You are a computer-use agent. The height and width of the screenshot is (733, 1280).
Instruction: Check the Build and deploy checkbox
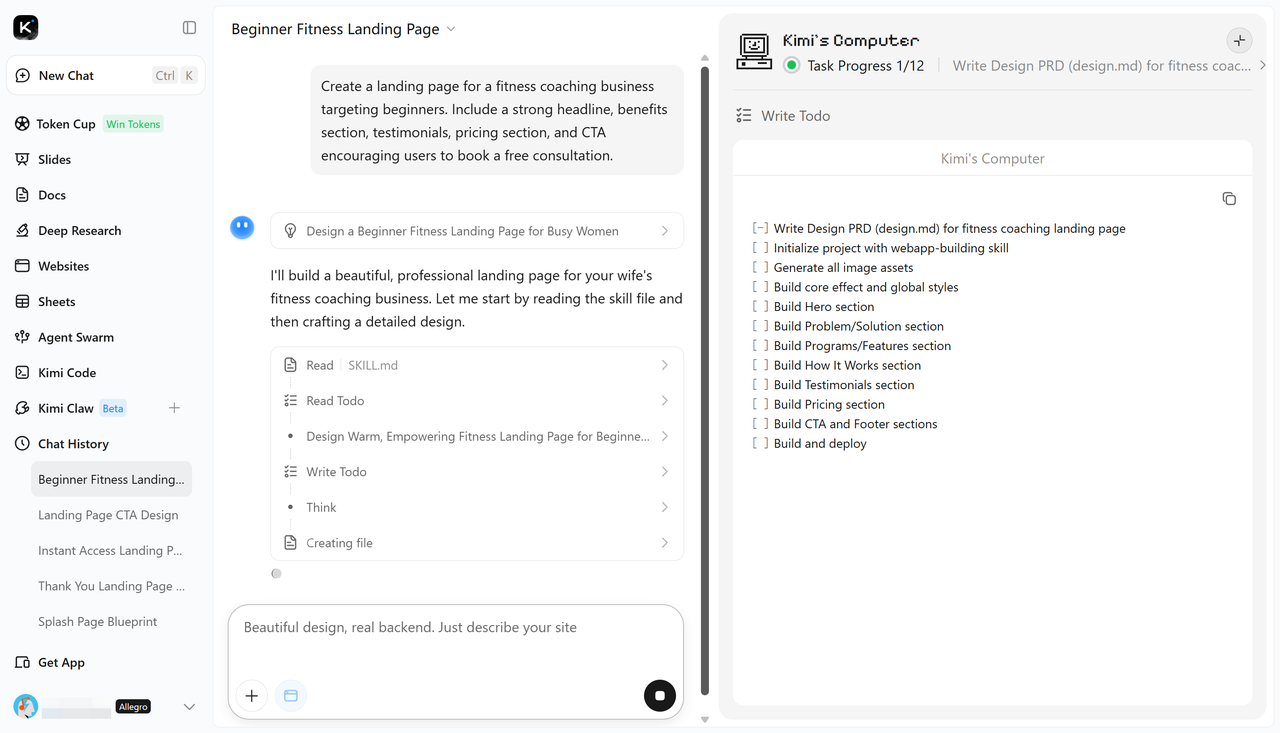click(x=760, y=444)
